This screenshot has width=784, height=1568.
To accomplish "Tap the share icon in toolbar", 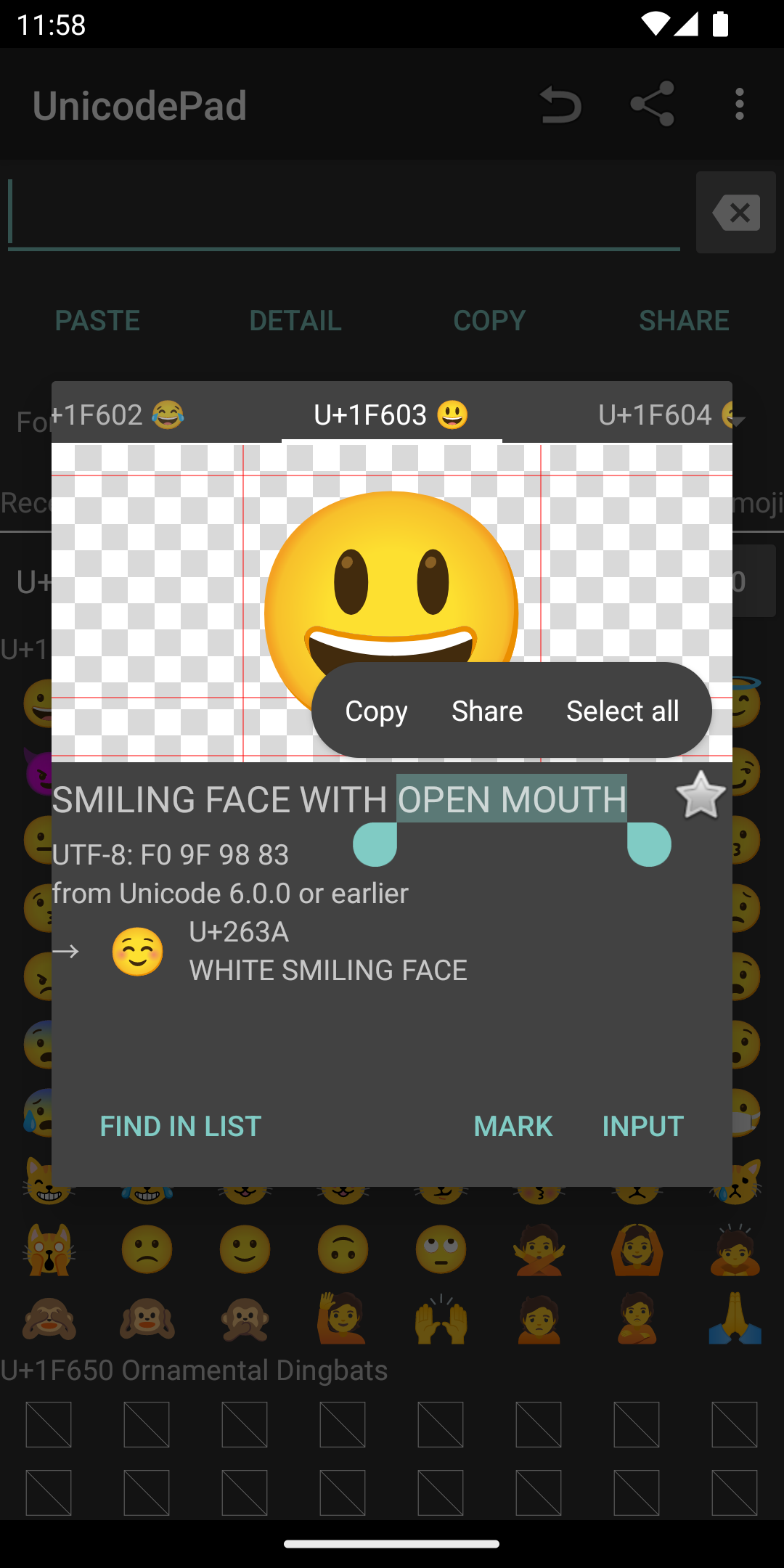I will click(652, 105).
